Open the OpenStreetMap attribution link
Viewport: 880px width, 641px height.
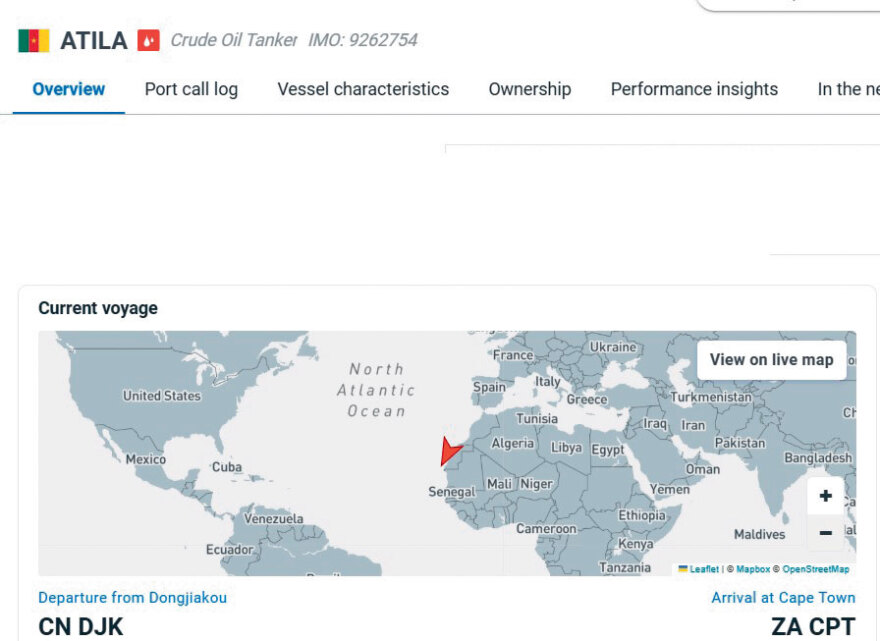pos(815,569)
